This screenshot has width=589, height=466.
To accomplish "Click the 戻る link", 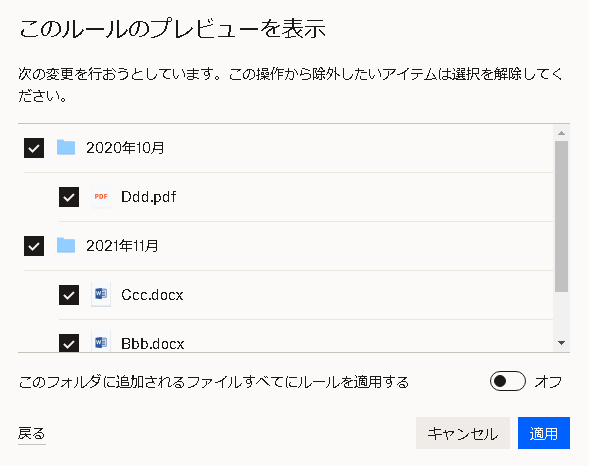I will pyautogui.click(x=32, y=433).
